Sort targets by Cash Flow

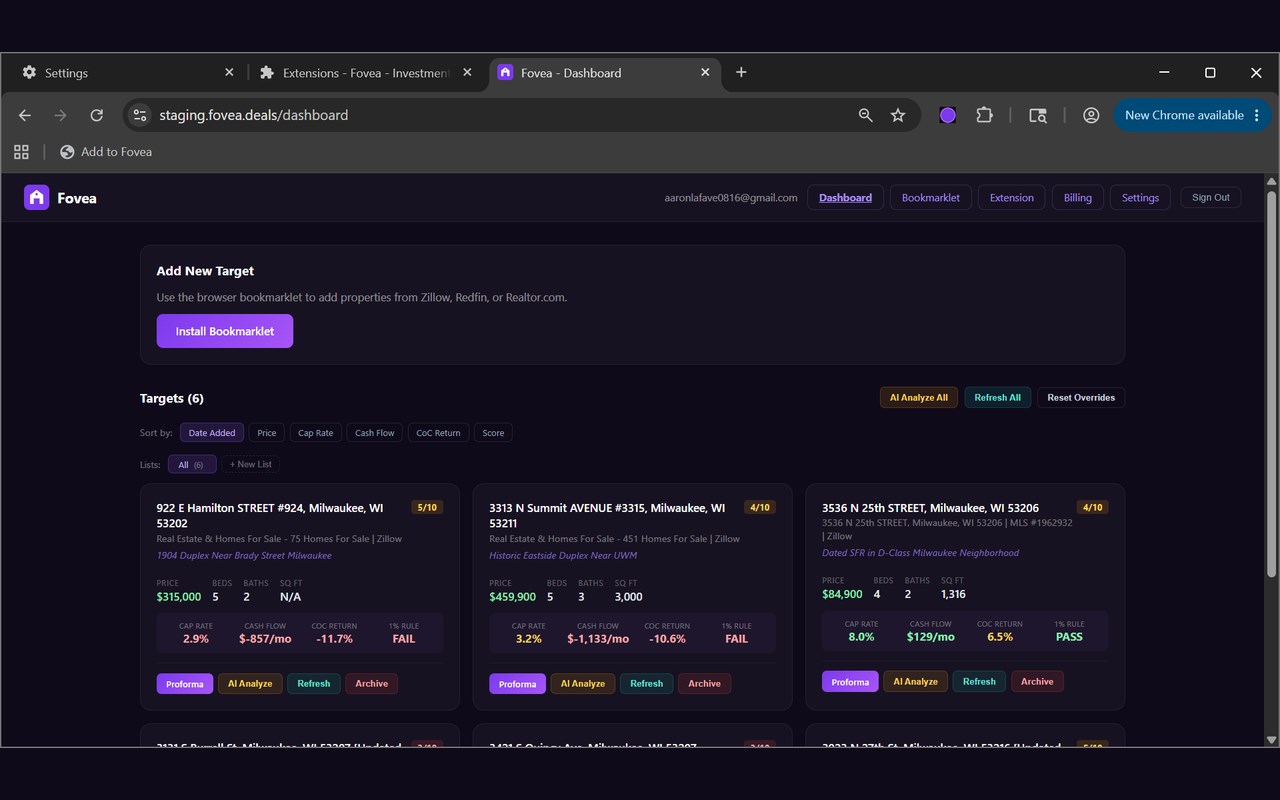375,433
